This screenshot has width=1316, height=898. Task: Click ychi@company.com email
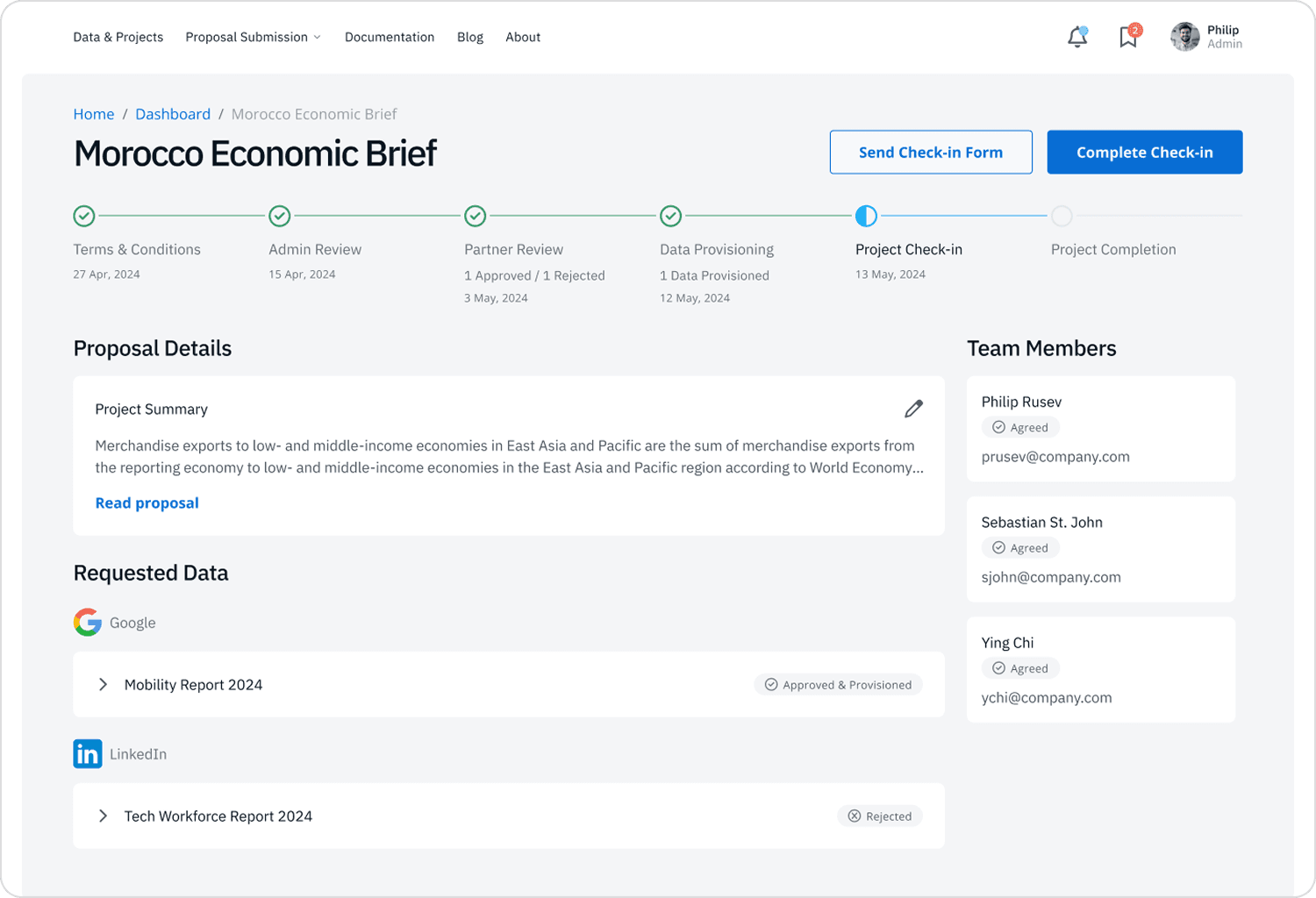(x=1047, y=698)
